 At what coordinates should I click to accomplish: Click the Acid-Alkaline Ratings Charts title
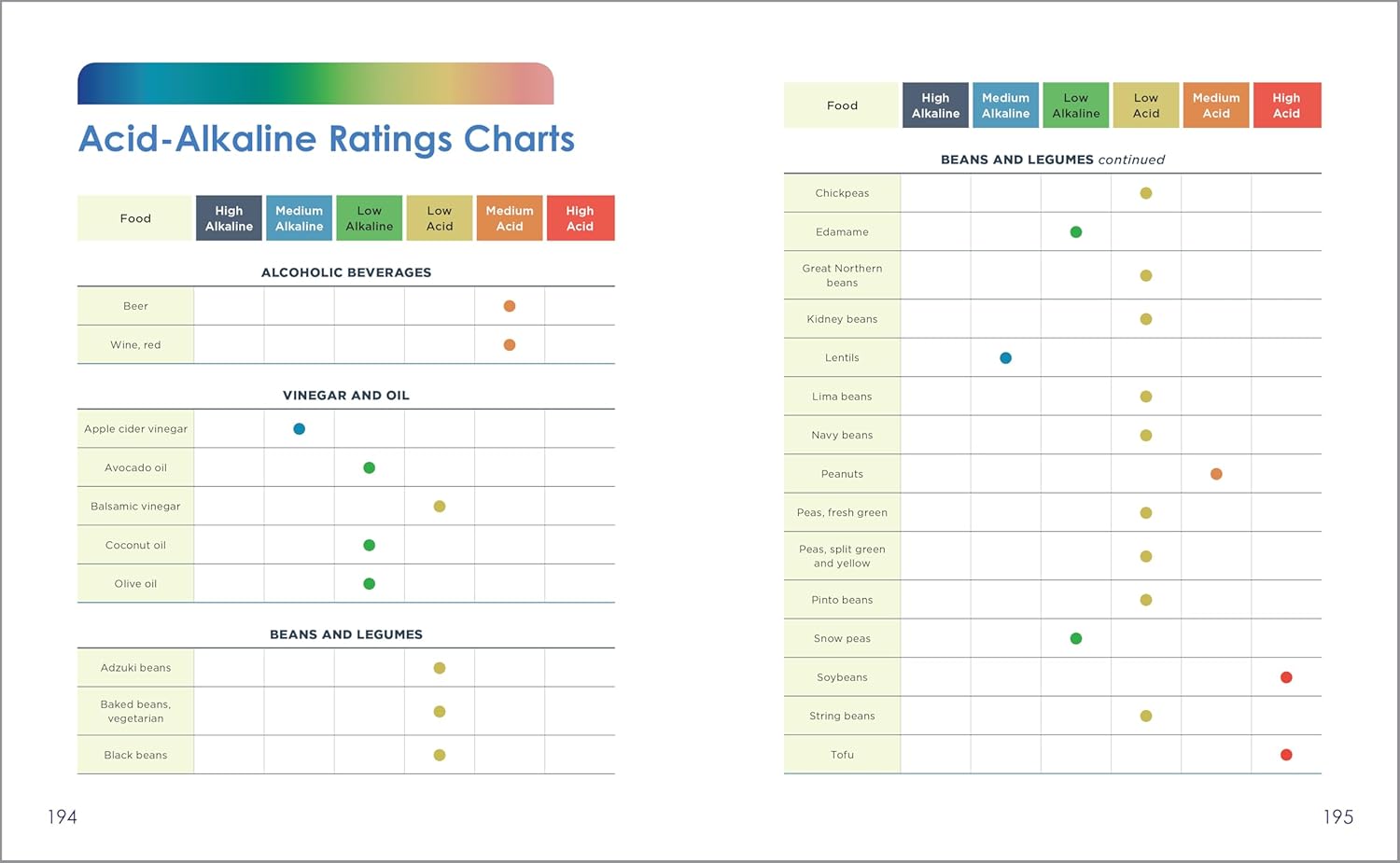pos(327,139)
